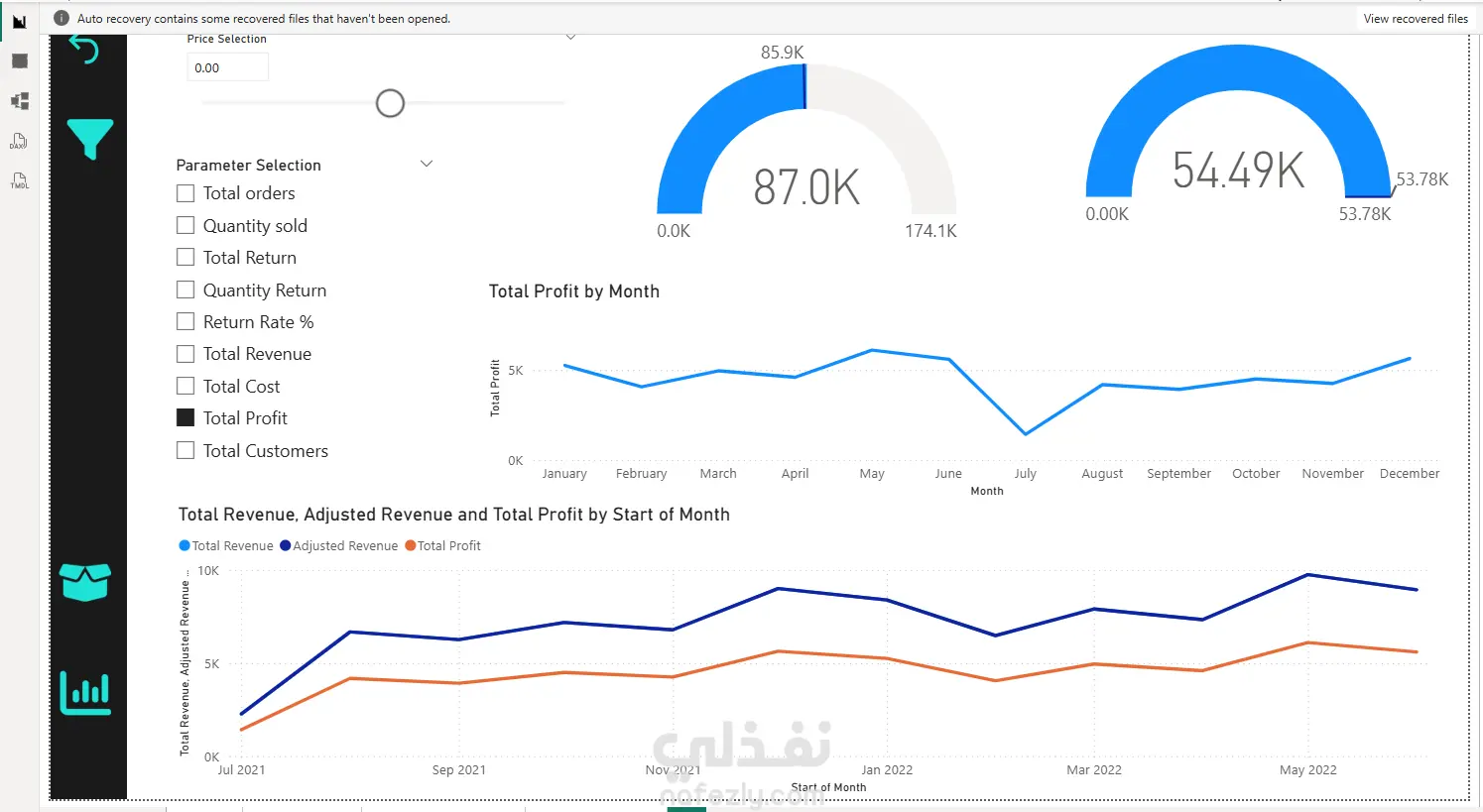
Task: Click the auto recovery info icon
Action: [x=62, y=18]
